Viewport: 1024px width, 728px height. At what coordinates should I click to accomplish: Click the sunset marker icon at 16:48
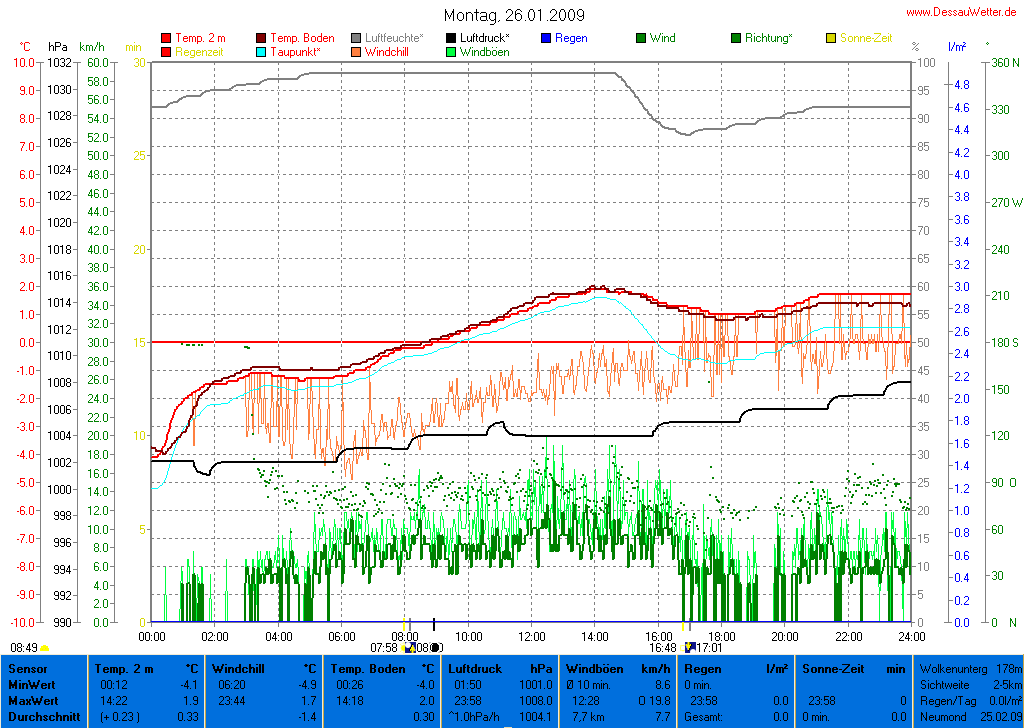(688, 647)
